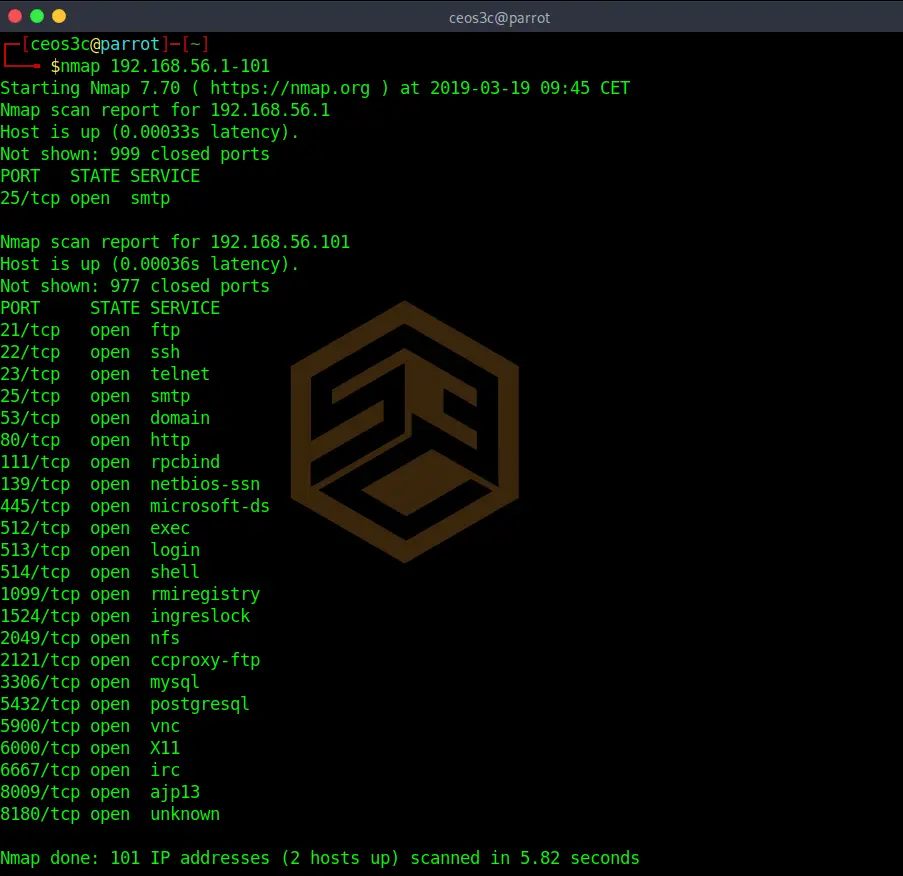
Task: Click the 5432/tcp postgresql row
Action: click(x=125, y=704)
